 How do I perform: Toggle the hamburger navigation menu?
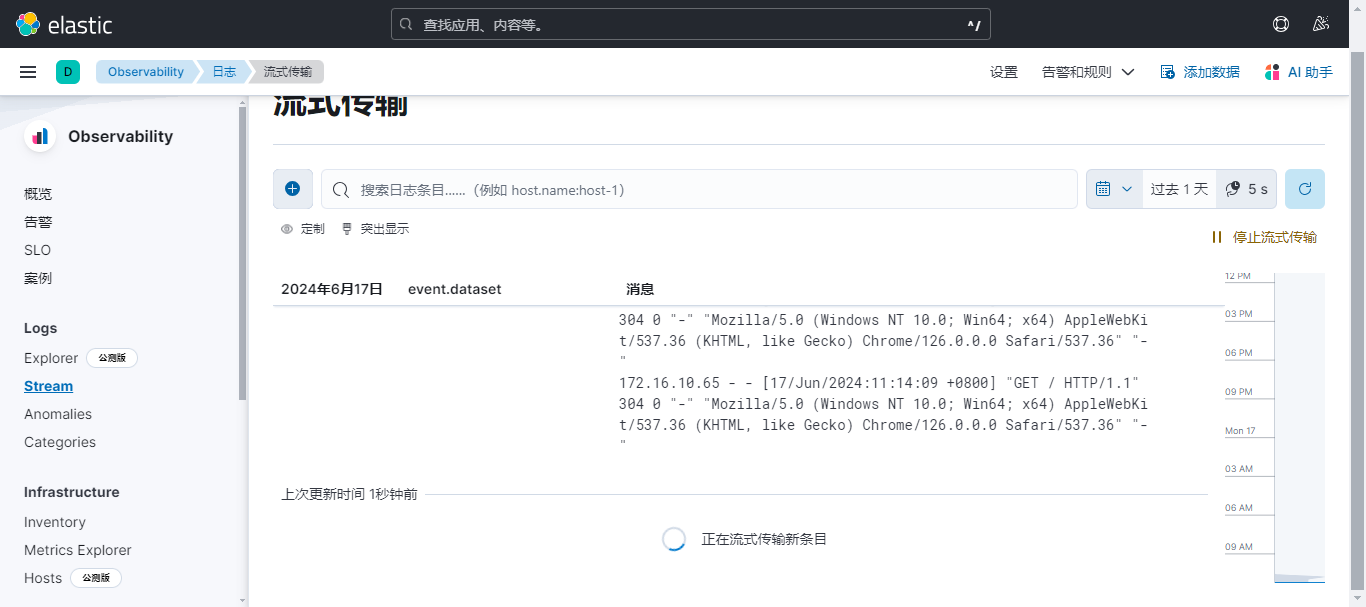pos(28,72)
